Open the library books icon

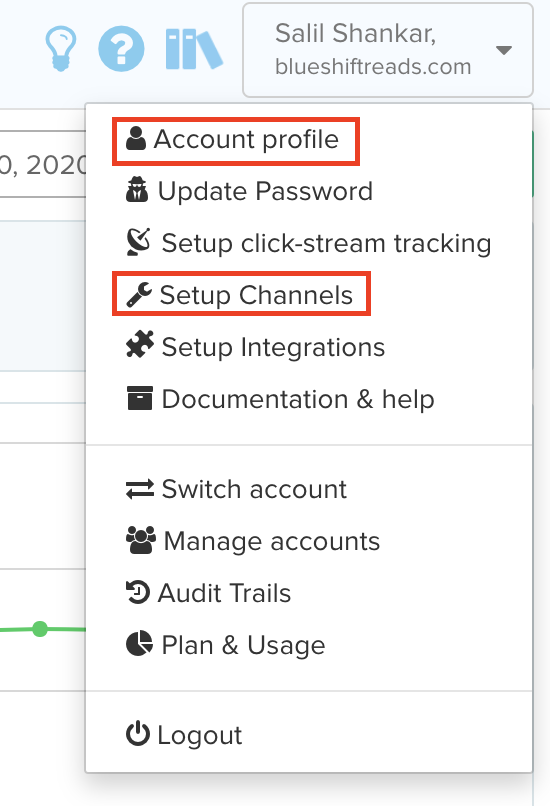coord(194,49)
